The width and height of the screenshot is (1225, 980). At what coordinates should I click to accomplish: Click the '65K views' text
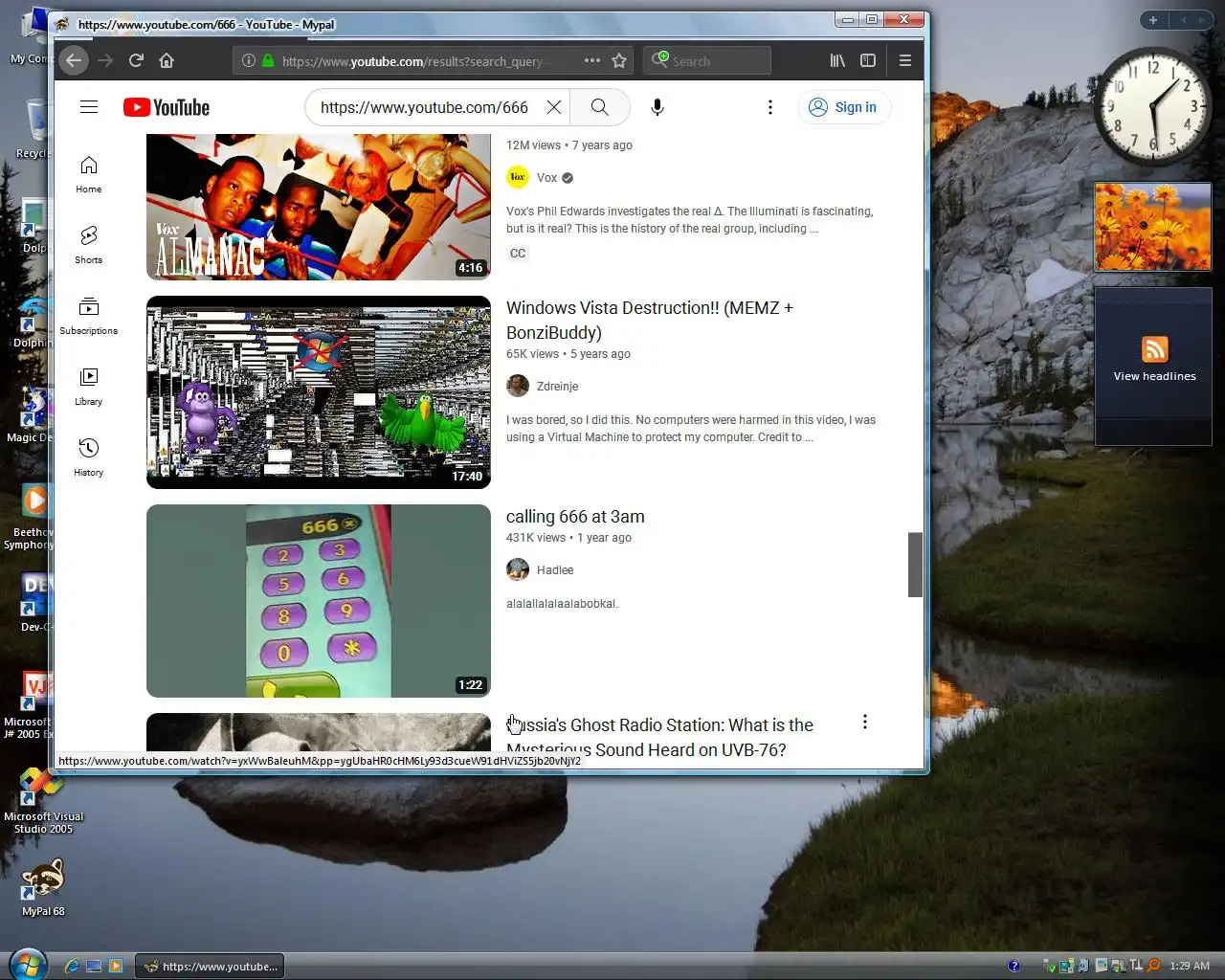(532, 354)
